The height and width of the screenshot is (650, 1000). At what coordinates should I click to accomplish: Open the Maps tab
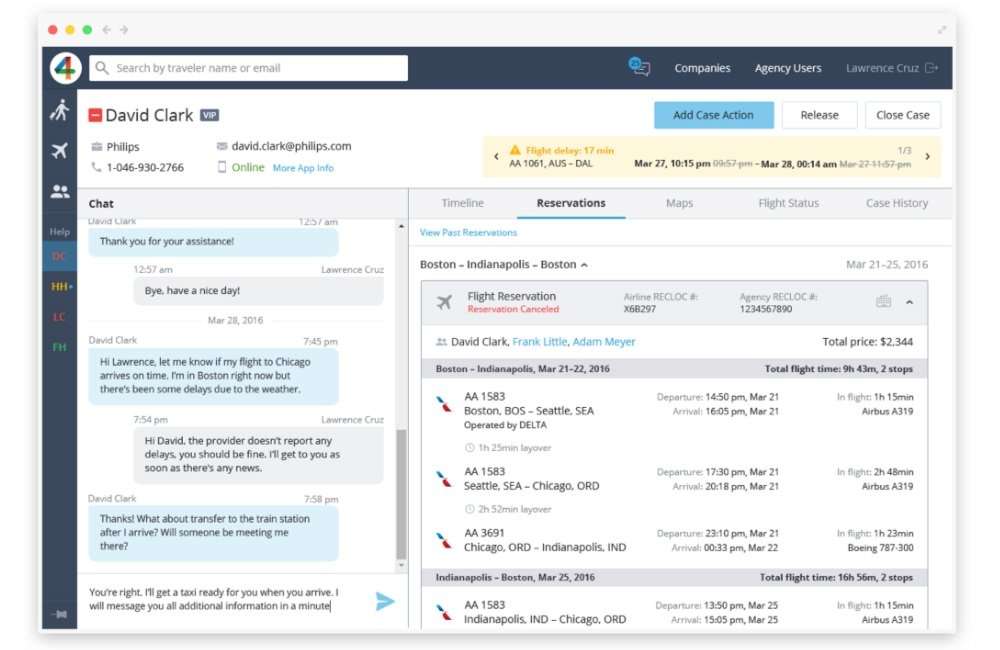[679, 203]
